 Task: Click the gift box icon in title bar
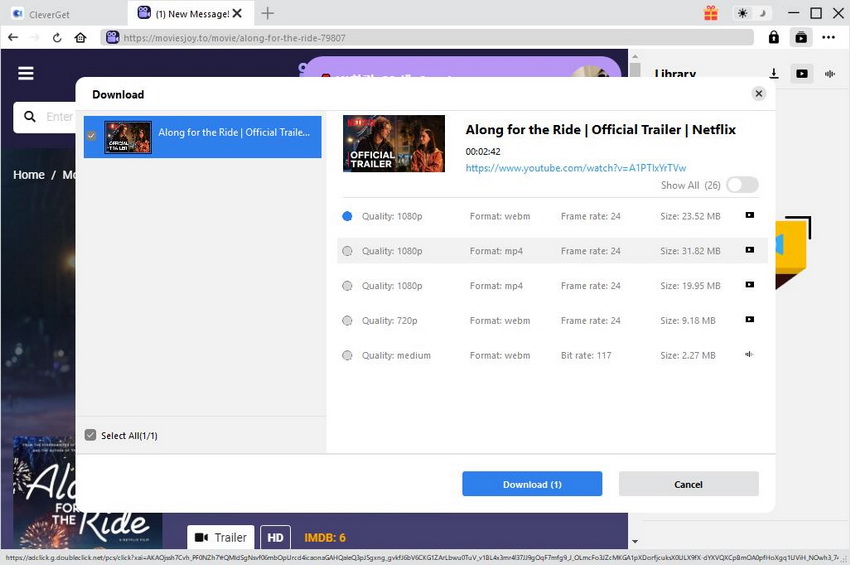[711, 13]
